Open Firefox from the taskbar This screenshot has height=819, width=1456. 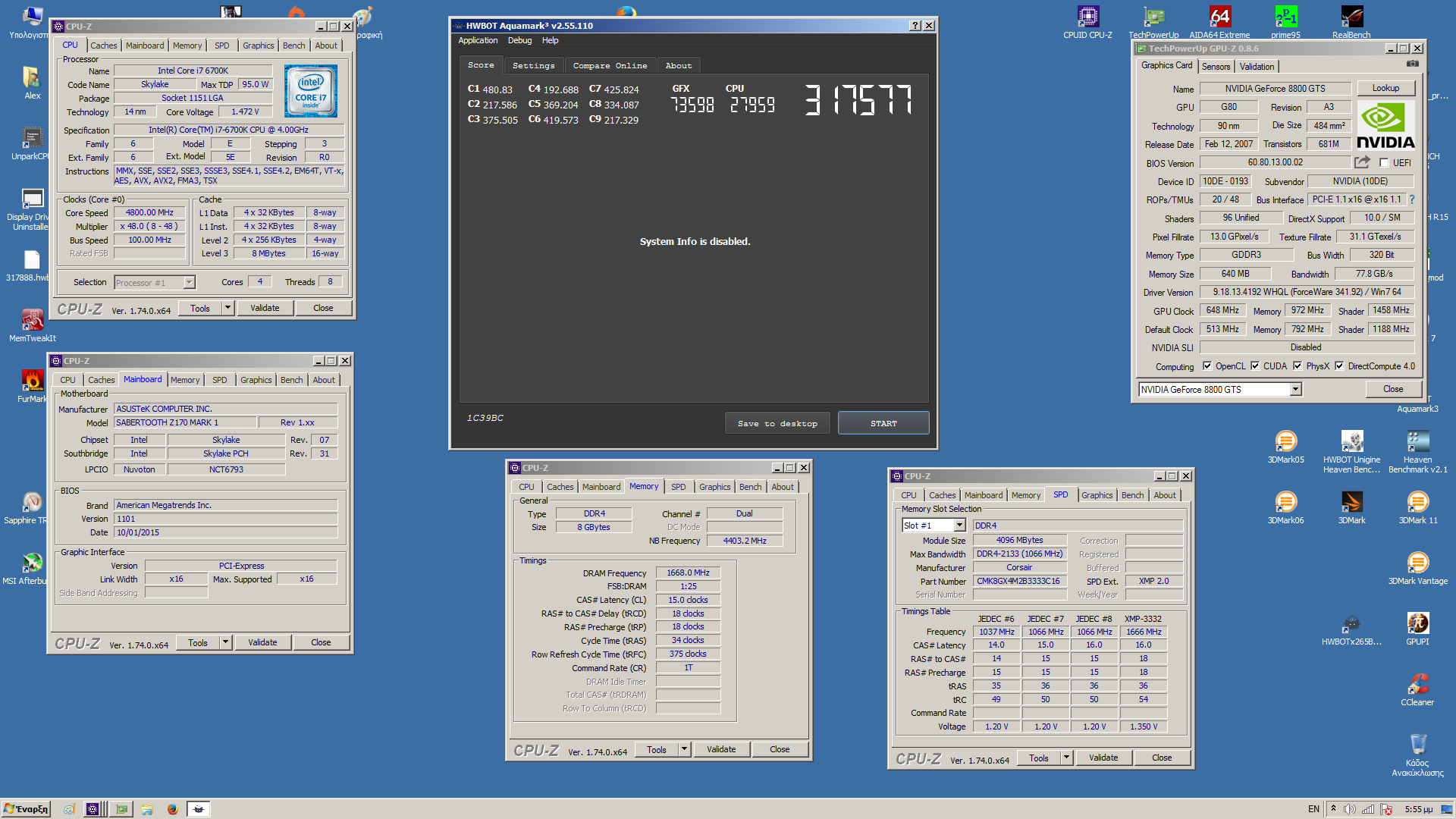(172, 809)
